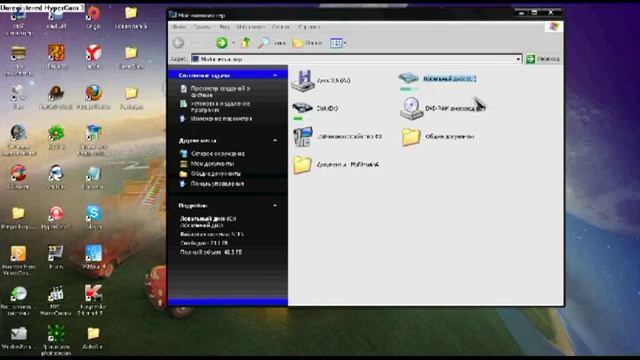Select the orange Origin desktop shortcut

[x=93, y=13]
